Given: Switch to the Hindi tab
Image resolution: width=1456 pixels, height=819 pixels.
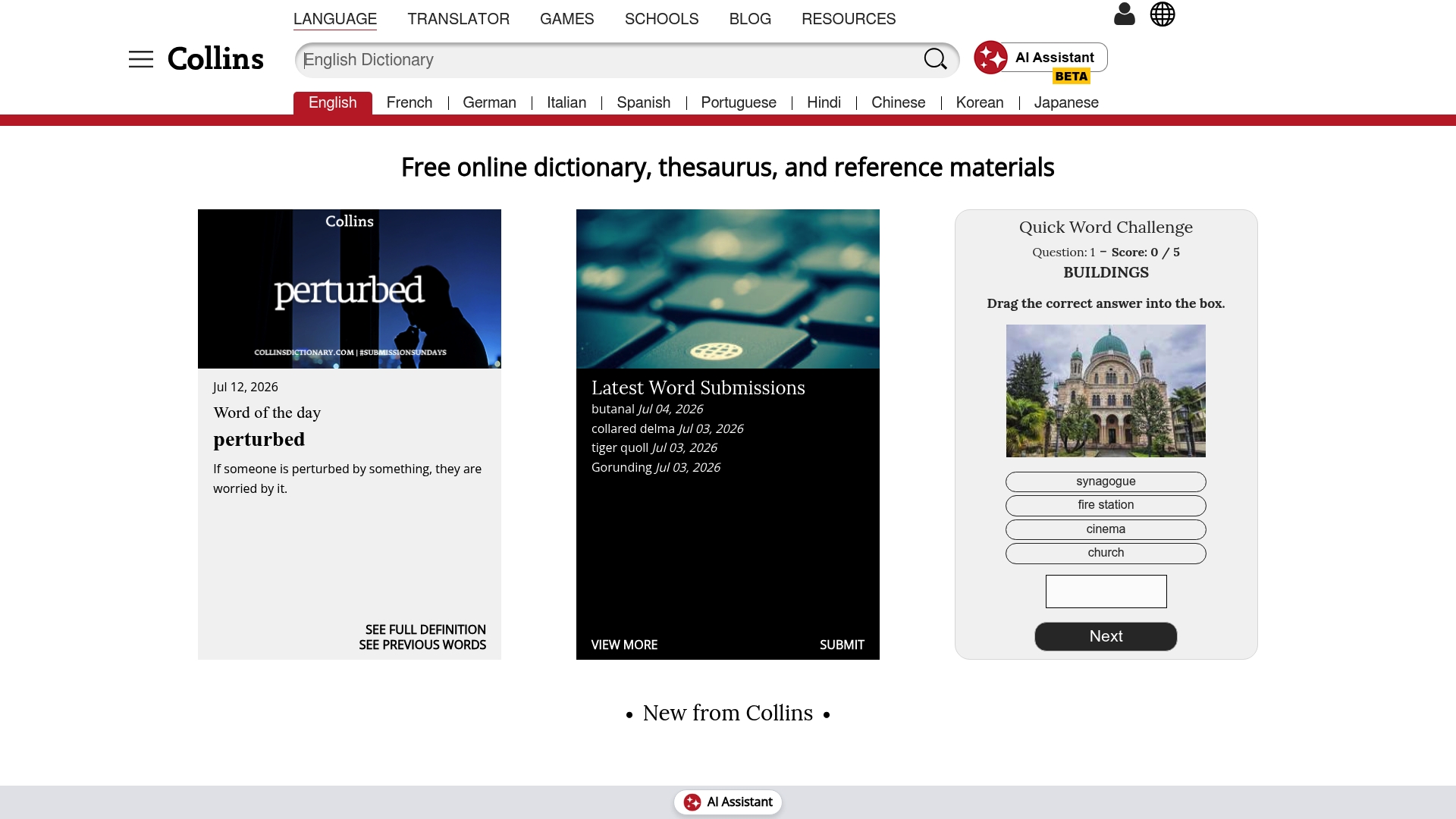Looking at the screenshot, I should [824, 102].
